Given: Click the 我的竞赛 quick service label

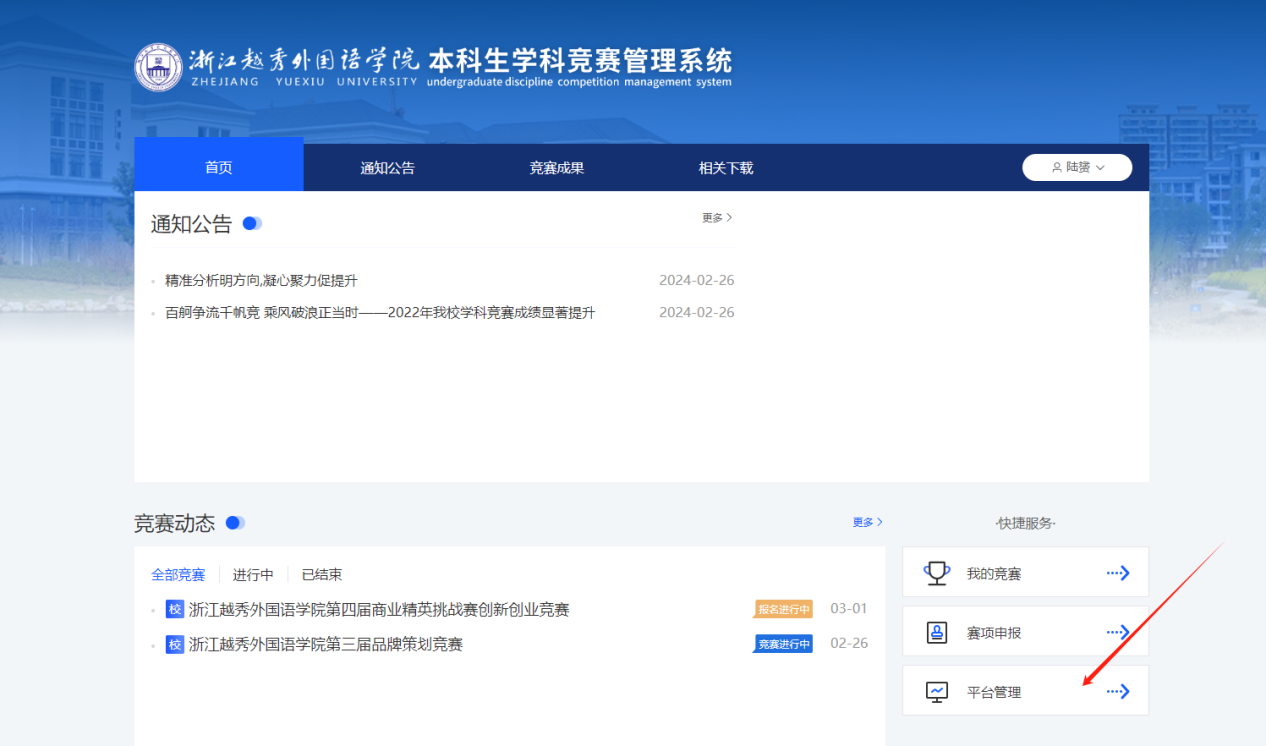Looking at the screenshot, I should pyautogui.click(x=994, y=574).
